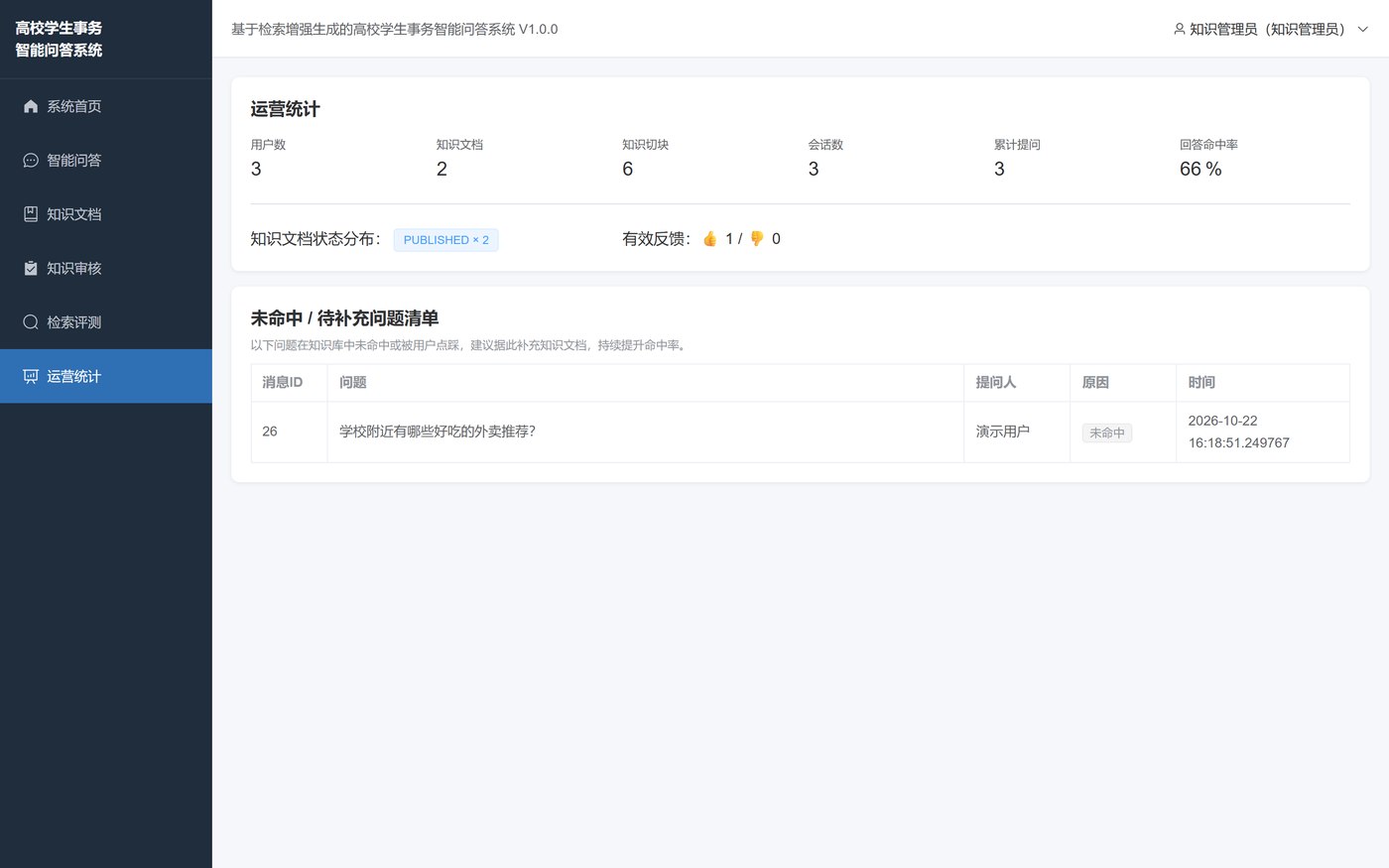Viewport: 1389px width, 868px height.
Task: Click the 会话数 statistic label
Action: coord(825,145)
